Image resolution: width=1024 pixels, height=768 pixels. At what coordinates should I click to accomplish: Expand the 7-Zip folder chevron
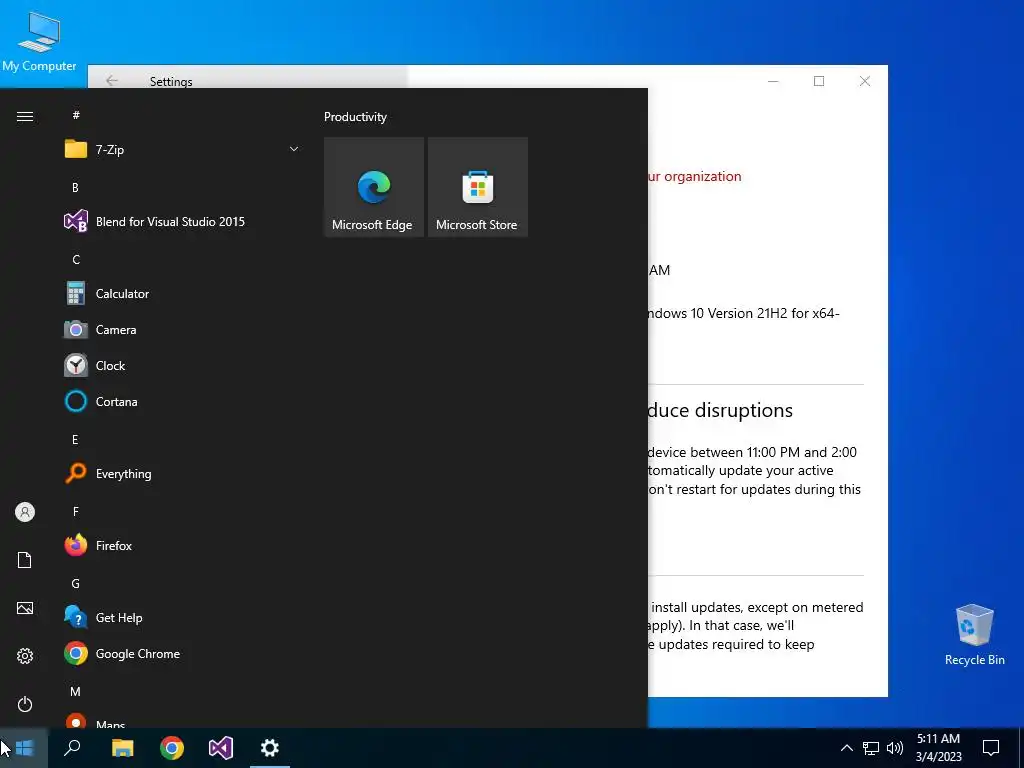[294, 150]
